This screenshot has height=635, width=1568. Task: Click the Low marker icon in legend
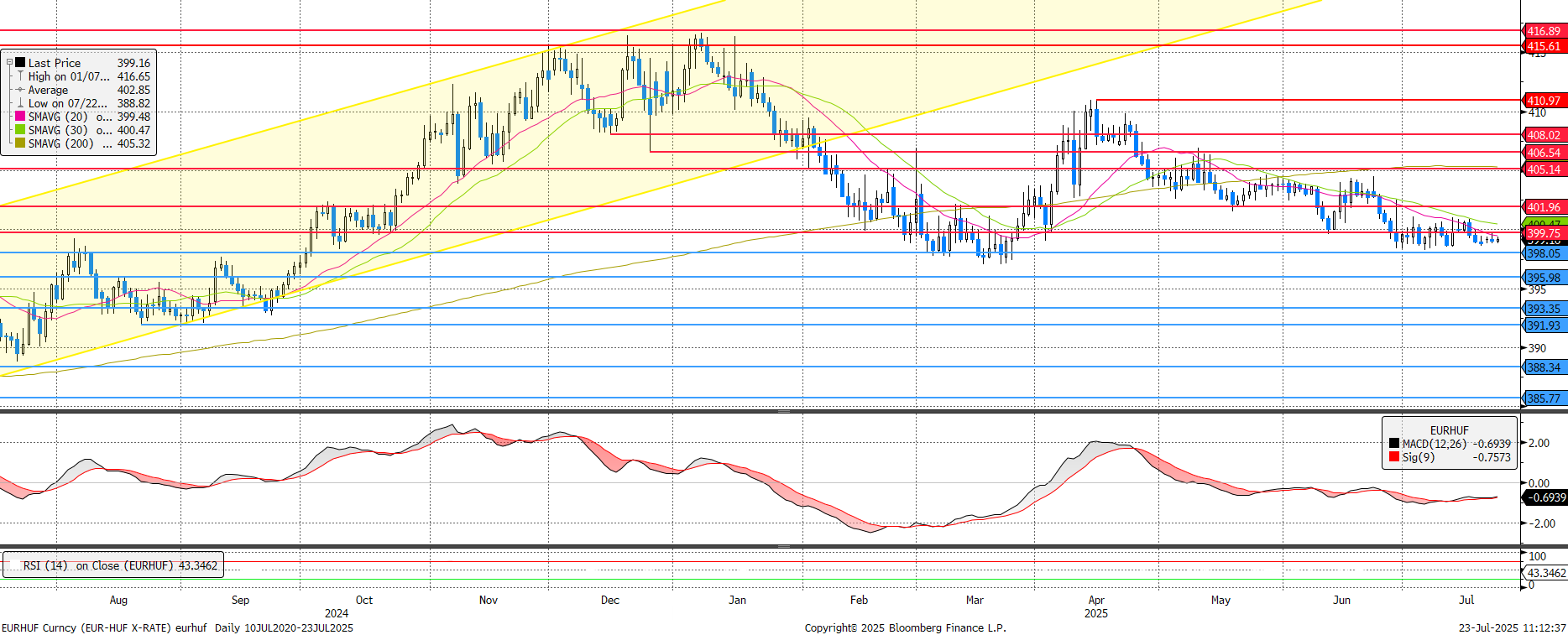pos(20,103)
